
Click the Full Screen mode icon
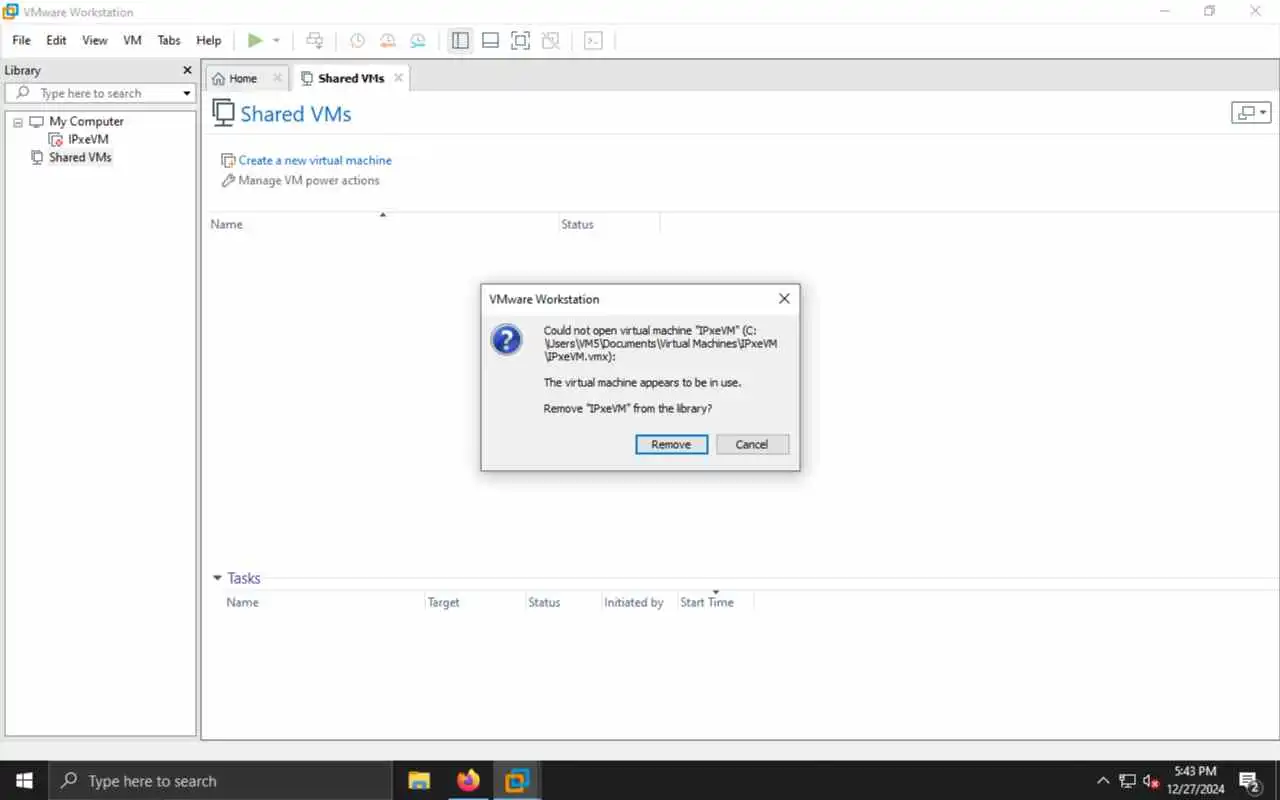(520, 40)
